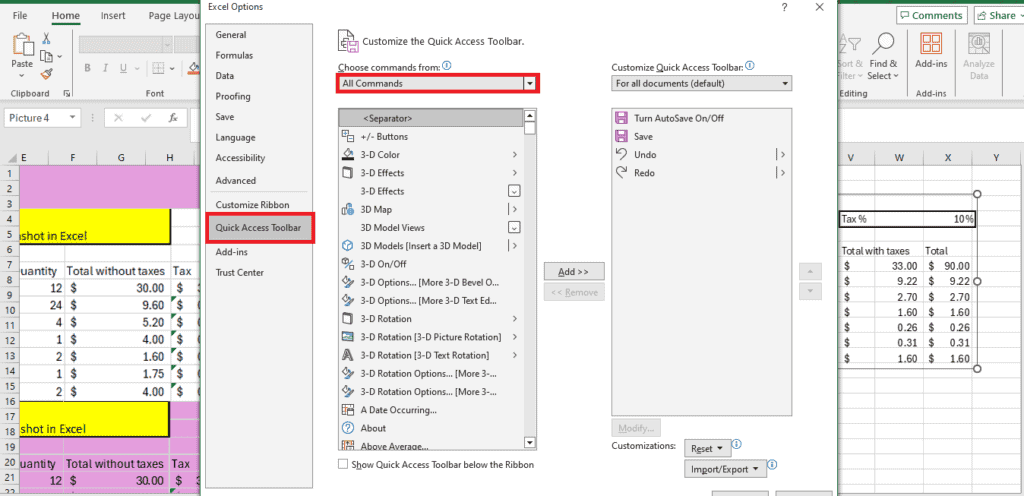Select the <Separator> list entry
Viewport: 1024px width, 496px height.
432,118
